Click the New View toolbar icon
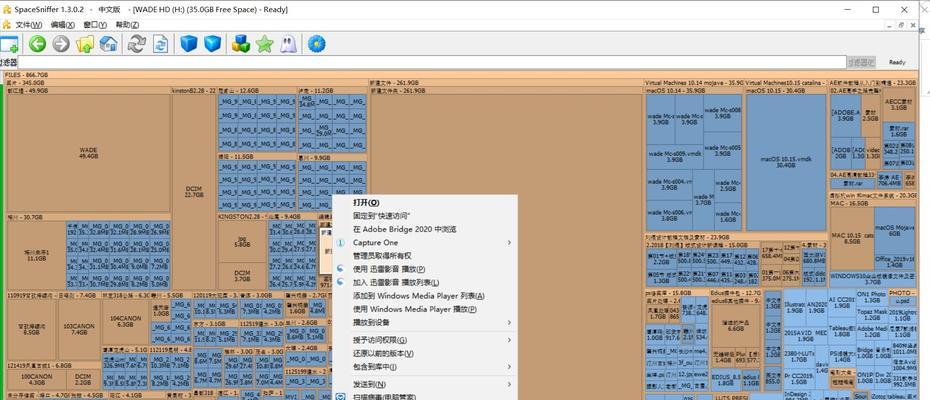 click(x=9, y=44)
